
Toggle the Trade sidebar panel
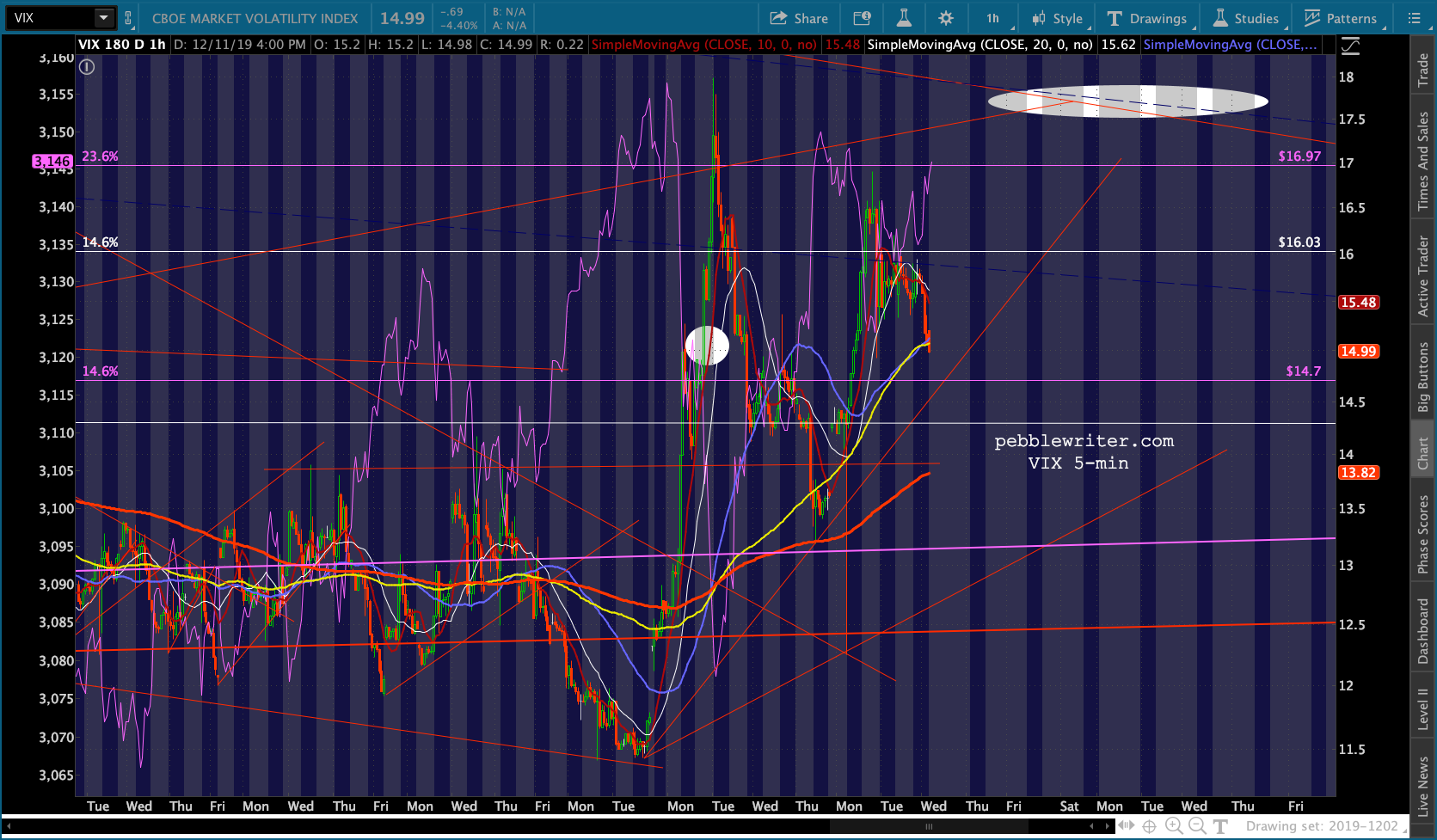pyautogui.click(x=1423, y=71)
